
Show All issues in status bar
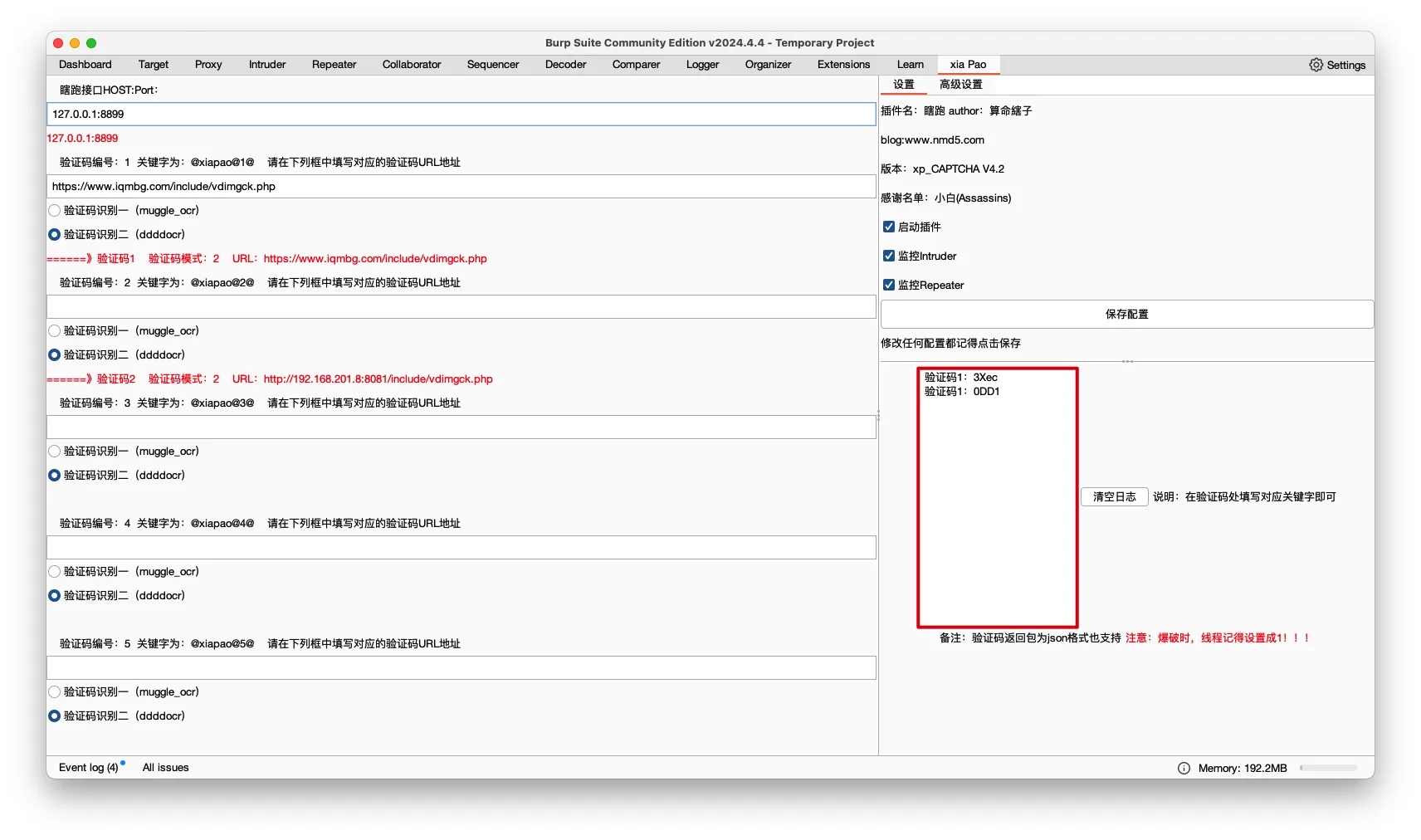[x=165, y=768]
